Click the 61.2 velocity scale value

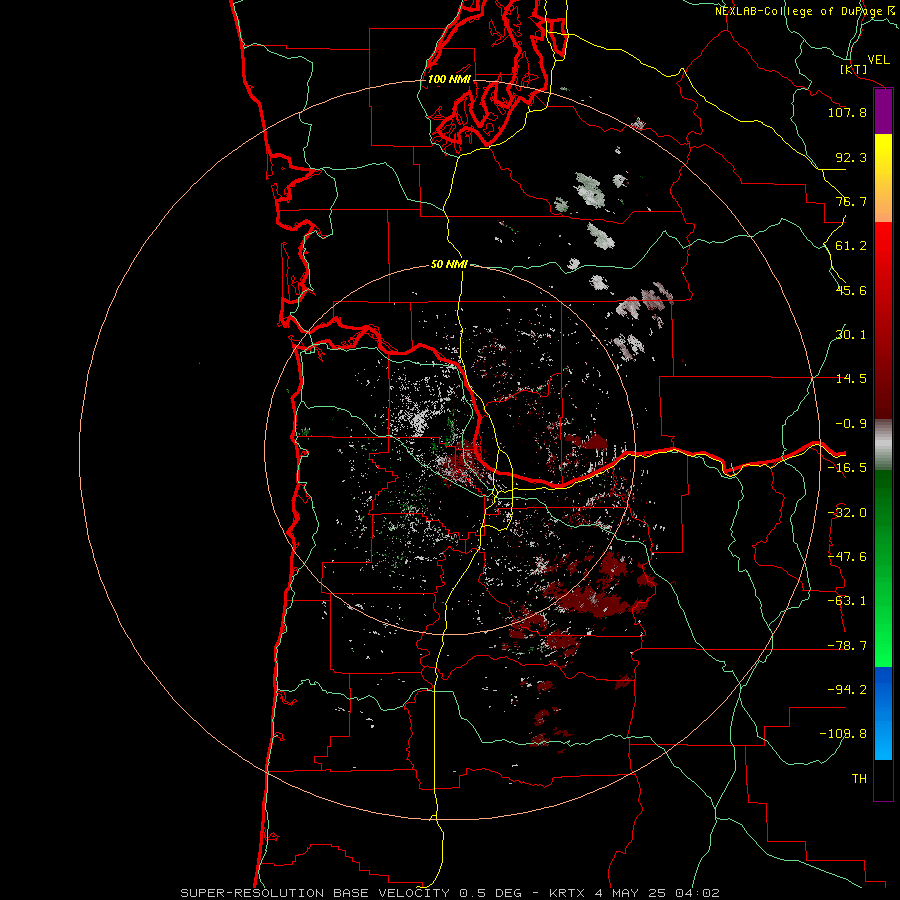click(x=851, y=246)
